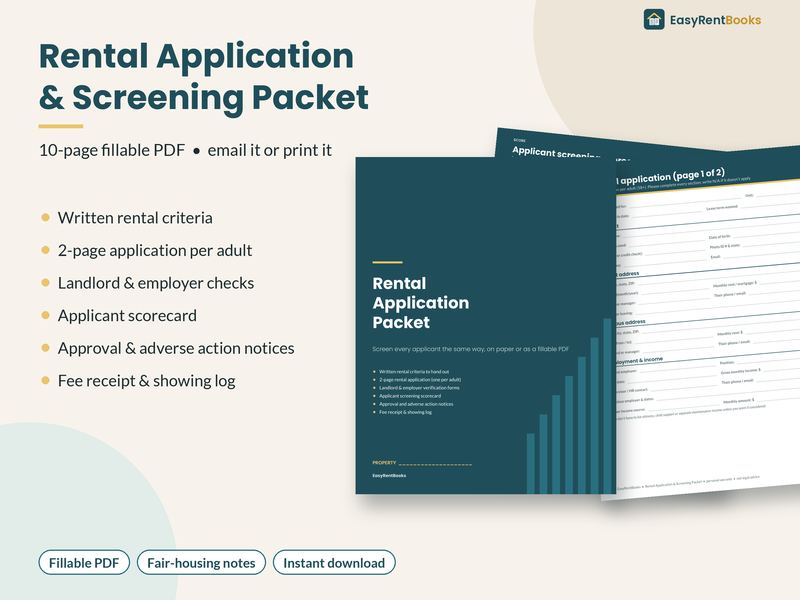Select the '2-page application per adult' bullet

tap(155, 251)
